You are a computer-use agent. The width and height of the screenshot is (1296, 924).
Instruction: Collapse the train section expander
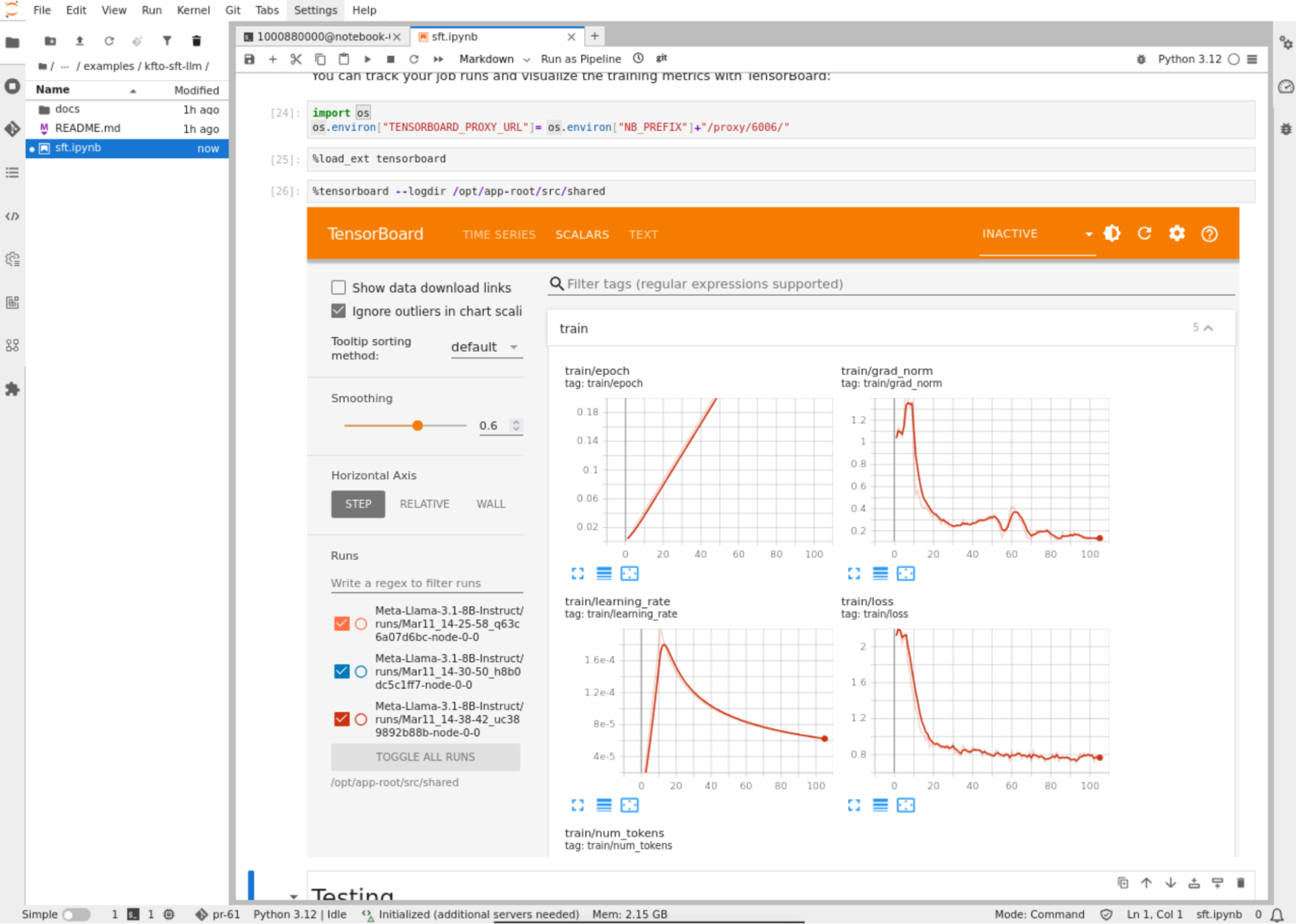tap(1208, 328)
